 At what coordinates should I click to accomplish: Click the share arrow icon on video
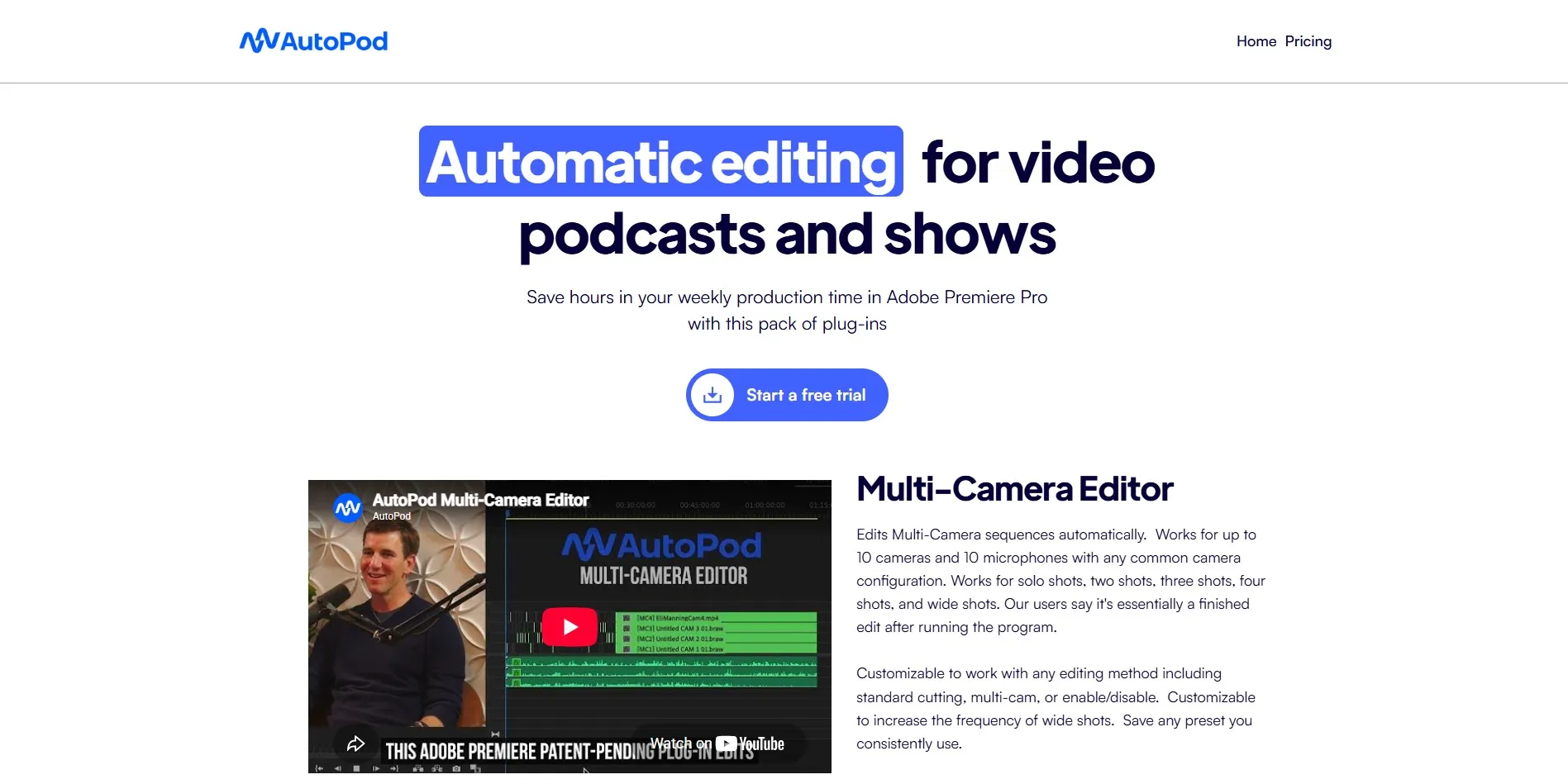(355, 744)
